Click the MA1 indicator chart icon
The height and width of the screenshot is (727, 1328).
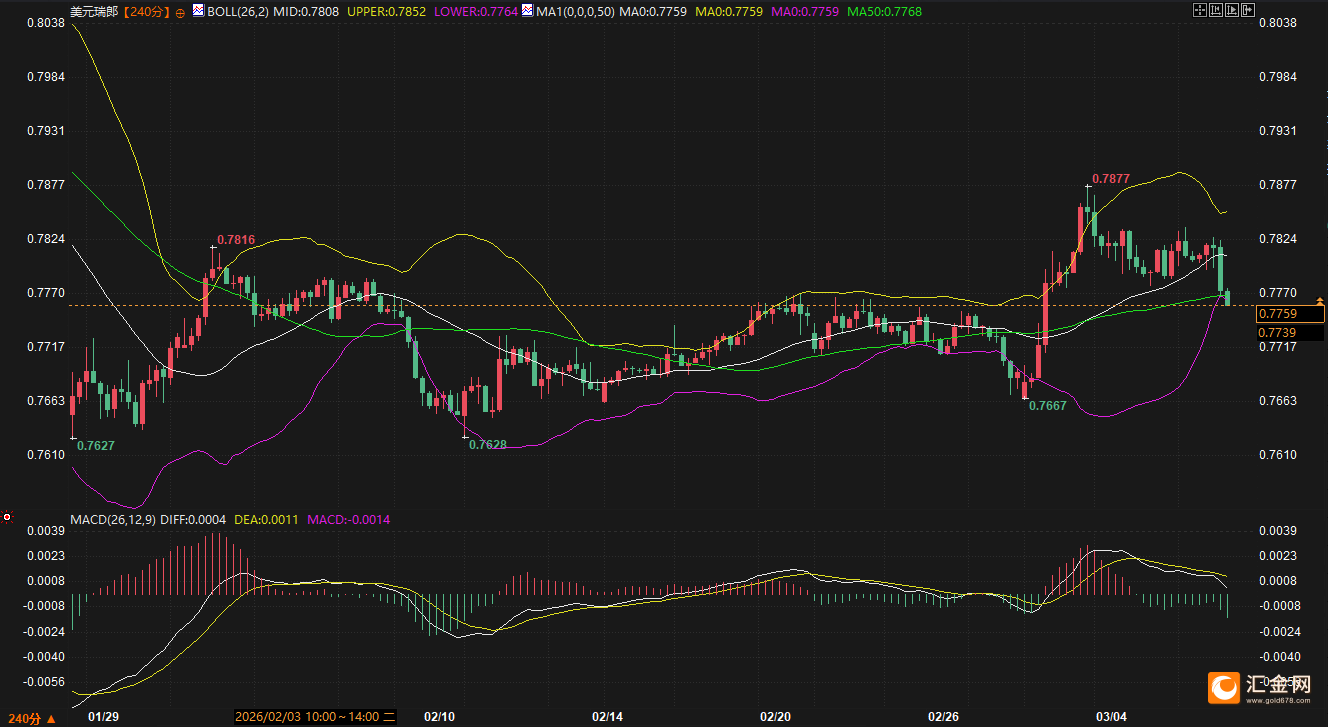point(527,11)
